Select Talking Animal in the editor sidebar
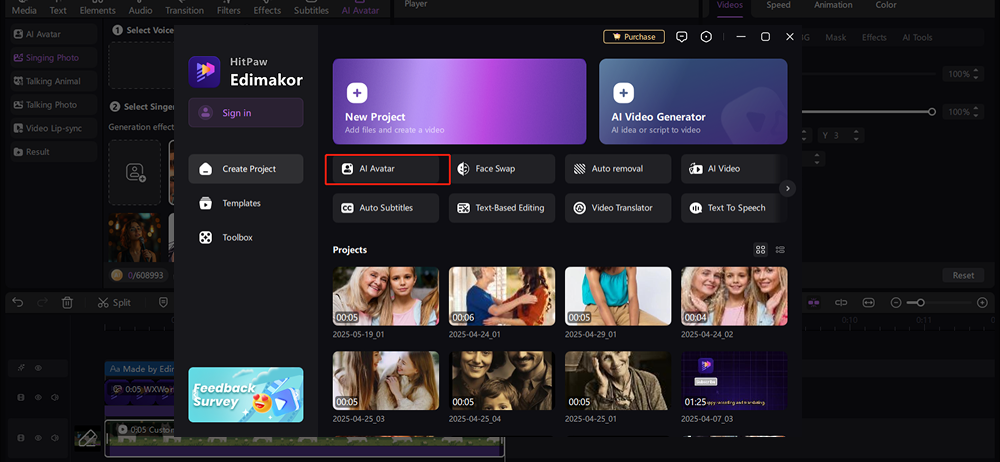 (54, 81)
